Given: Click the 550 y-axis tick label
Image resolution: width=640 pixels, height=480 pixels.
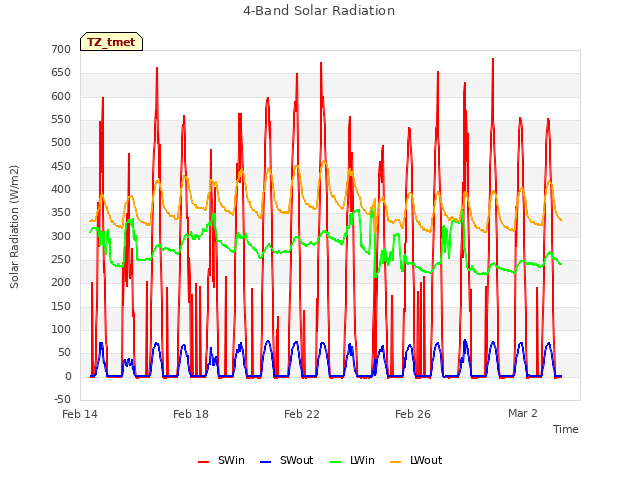Looking at the screenshot, I should pos(61,120).
